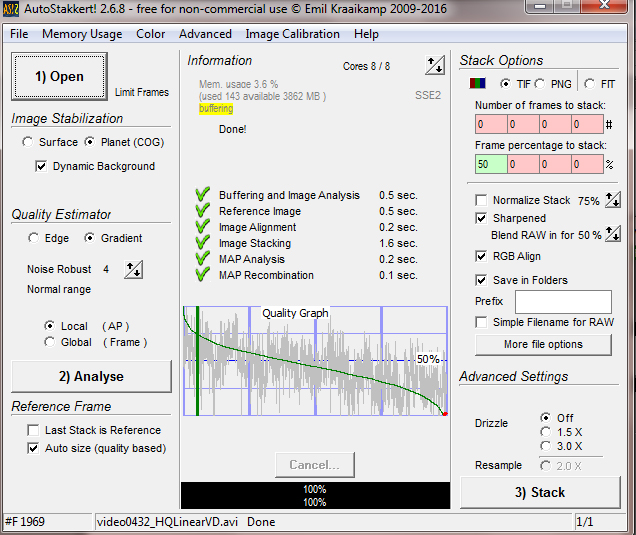Change Normalize Stack 75% with arrow icon
This screenshot has height=535, width=636.
tap(613, 200)
